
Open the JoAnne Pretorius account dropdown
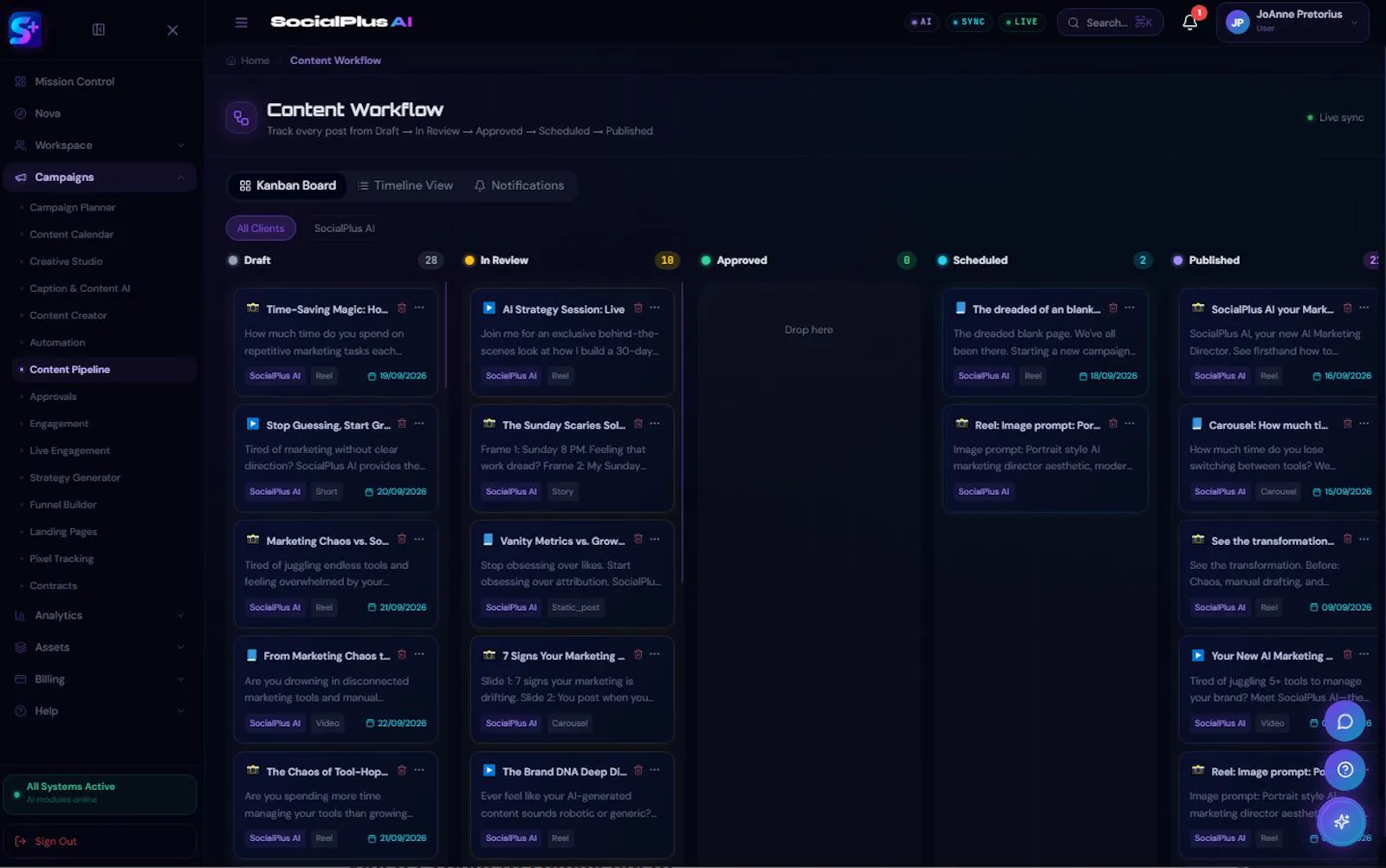[x=1292, y=23]
